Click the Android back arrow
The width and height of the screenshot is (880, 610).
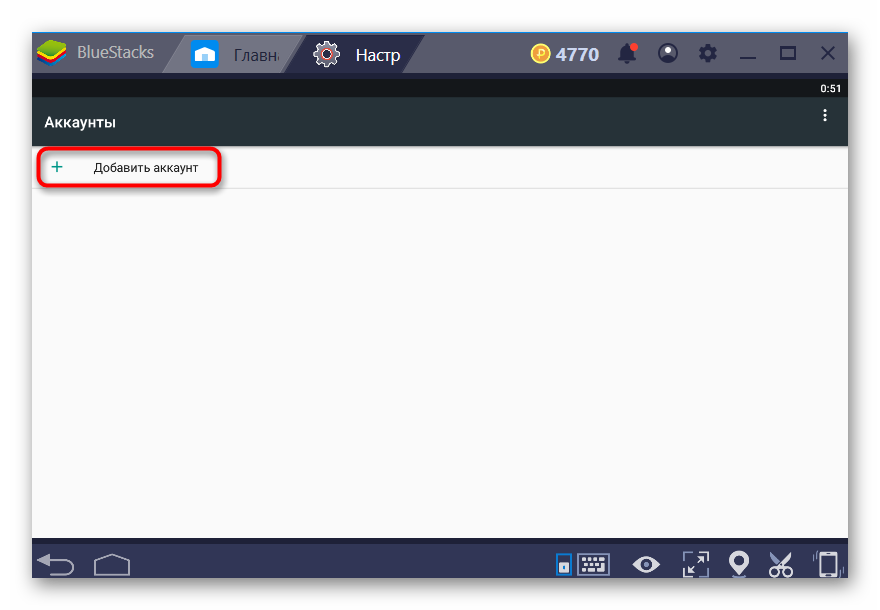pyautogui.click(x=56, y=564)
